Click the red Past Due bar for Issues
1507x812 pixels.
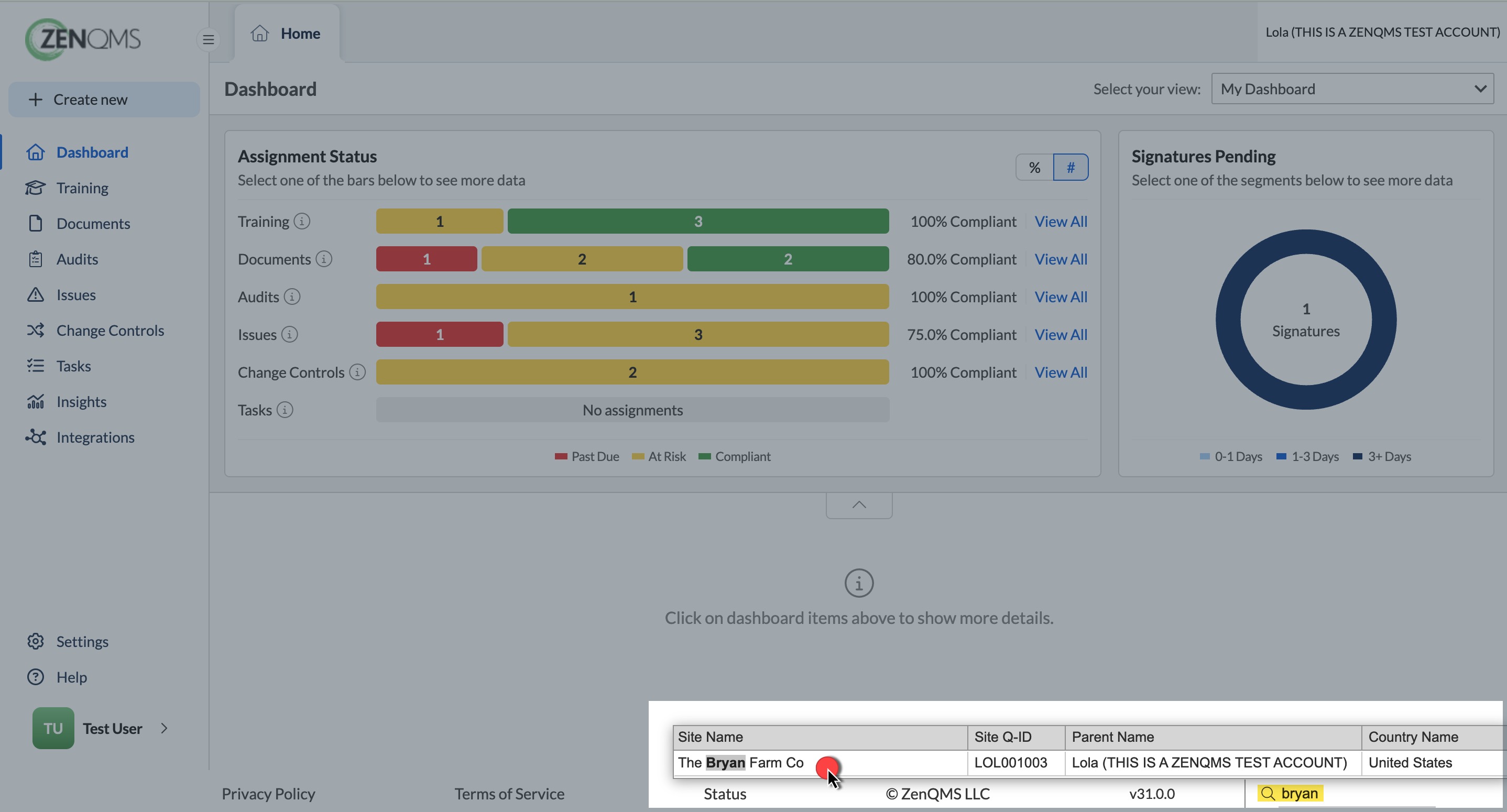(x=439, y=335)
